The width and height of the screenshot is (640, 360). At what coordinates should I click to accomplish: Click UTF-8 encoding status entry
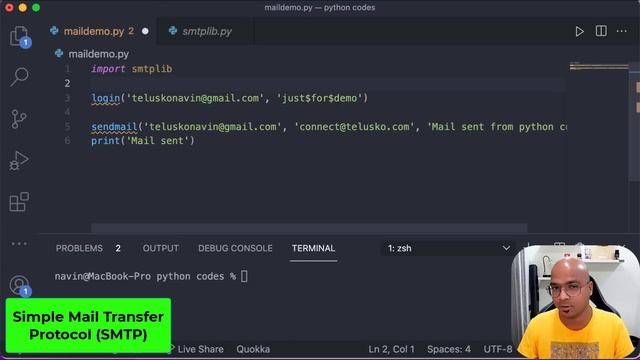click(498, 349)
